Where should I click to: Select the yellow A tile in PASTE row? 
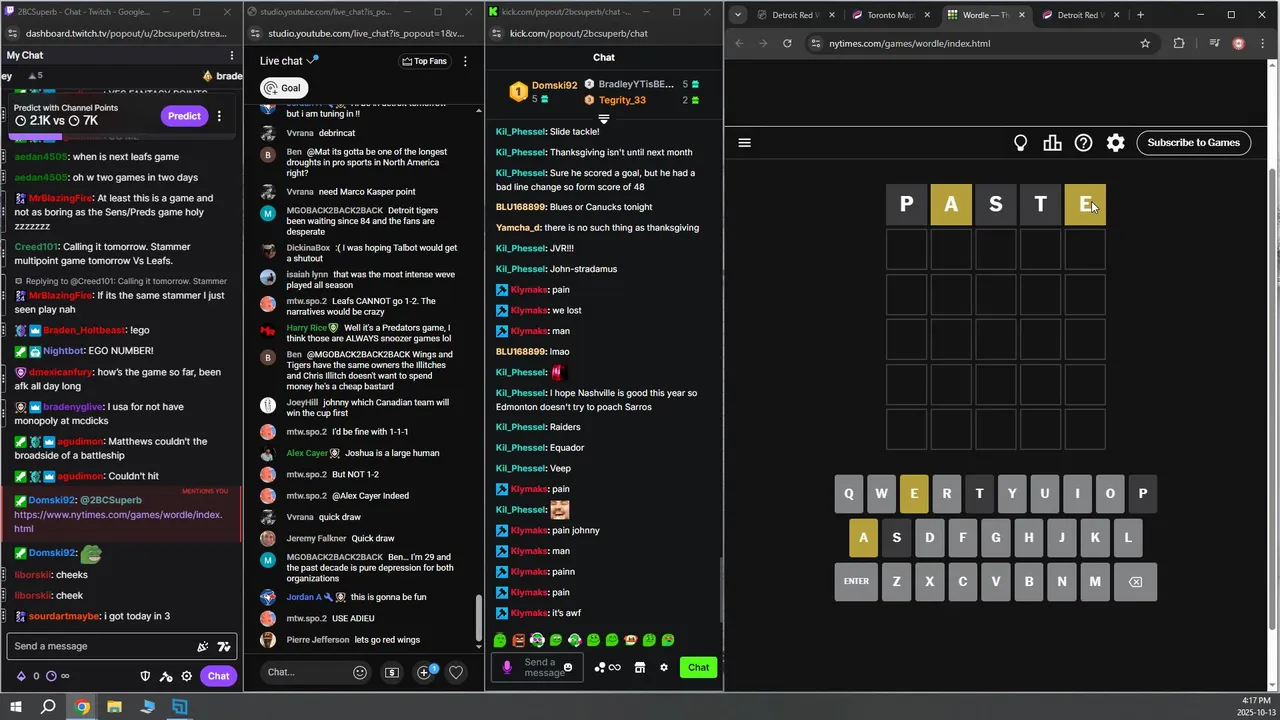tap(951, 204)
